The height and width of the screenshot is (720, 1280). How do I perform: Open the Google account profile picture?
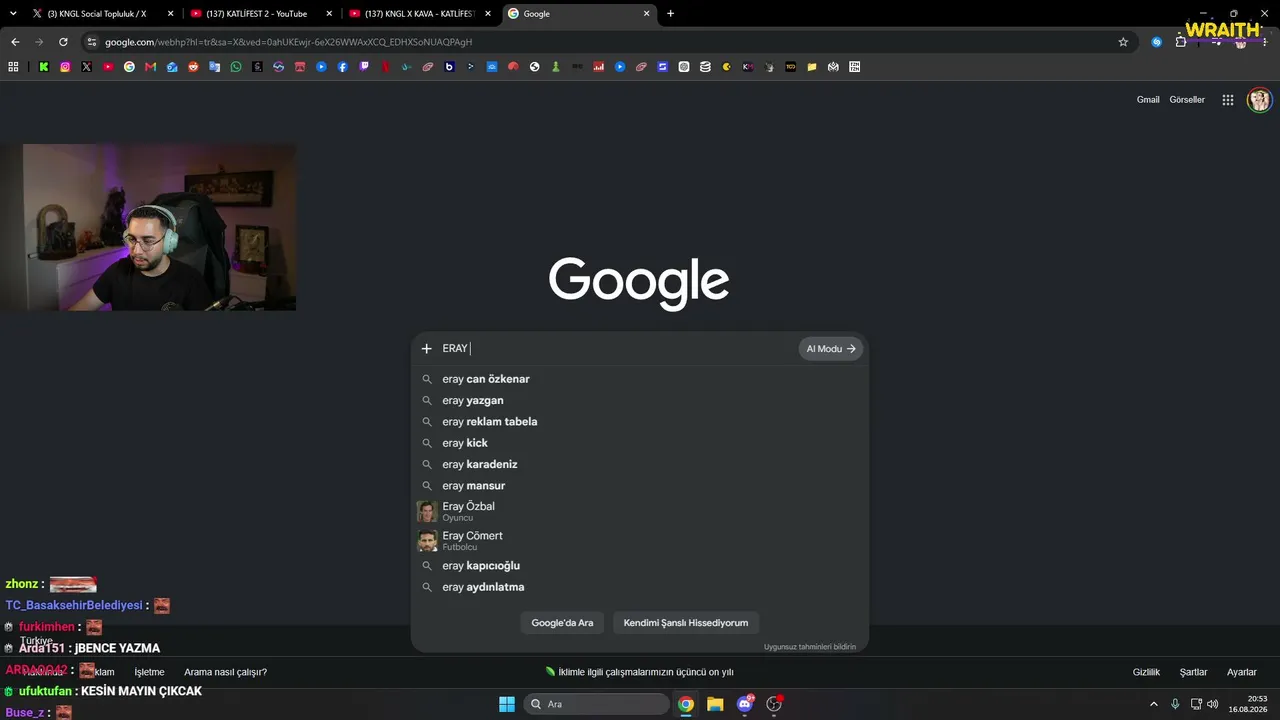point(1259,100)
